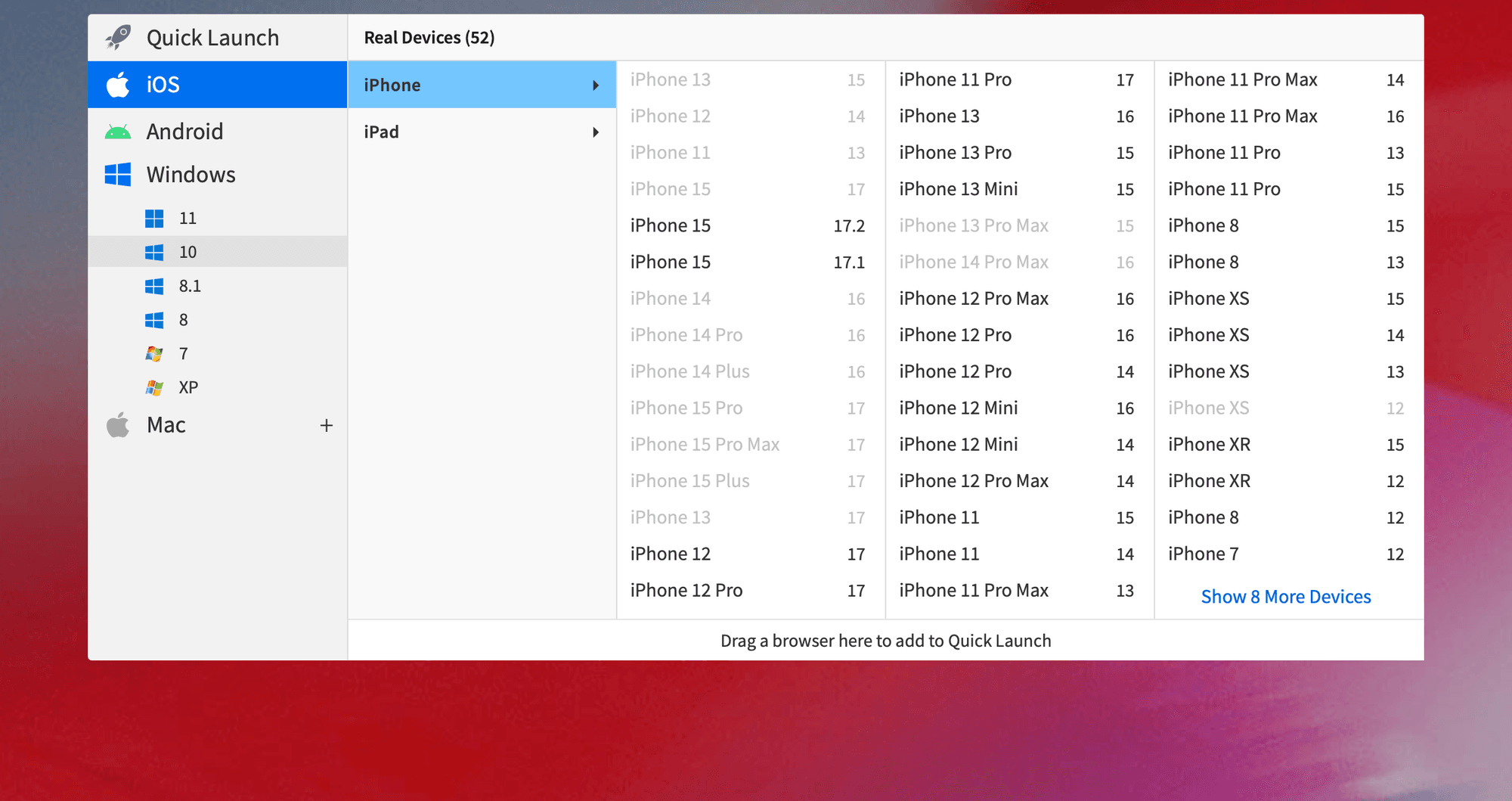Select iPhone 12 Pro with iOS 14

click(1020, 371)
